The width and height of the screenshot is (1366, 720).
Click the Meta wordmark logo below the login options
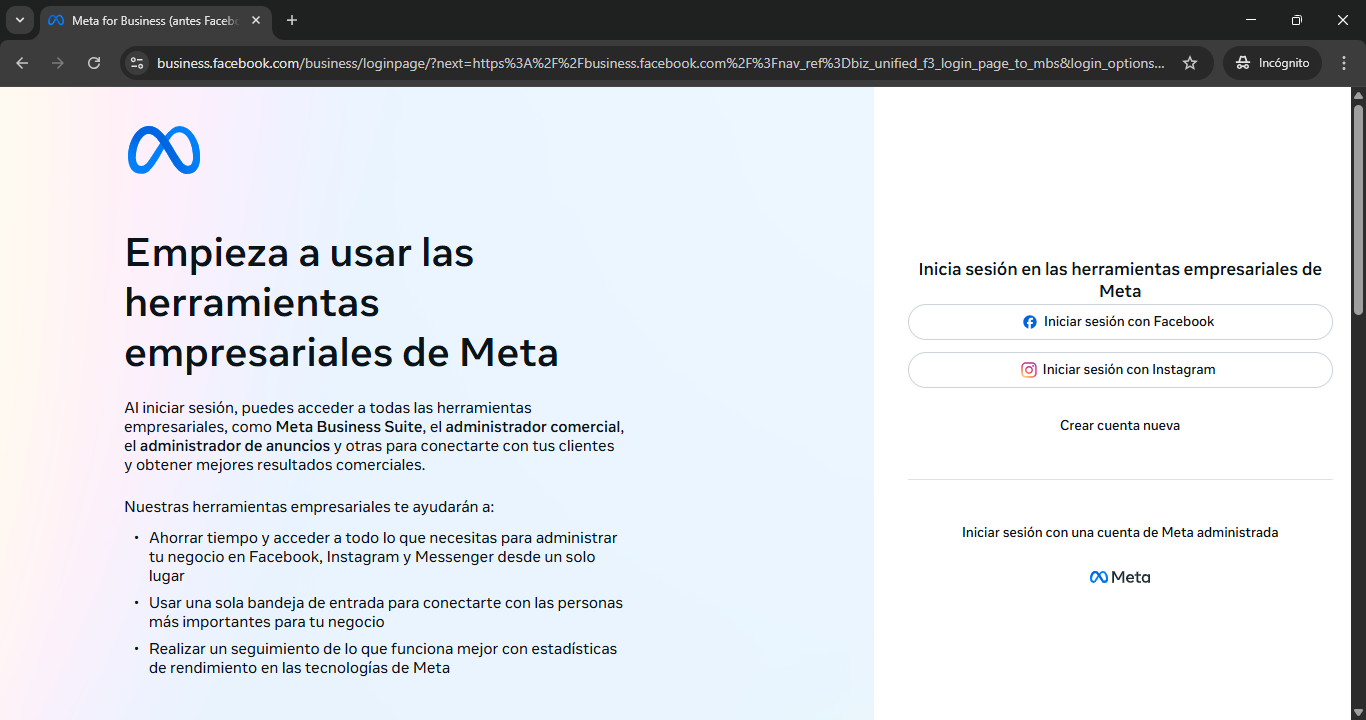click(x=1120, y=577)
